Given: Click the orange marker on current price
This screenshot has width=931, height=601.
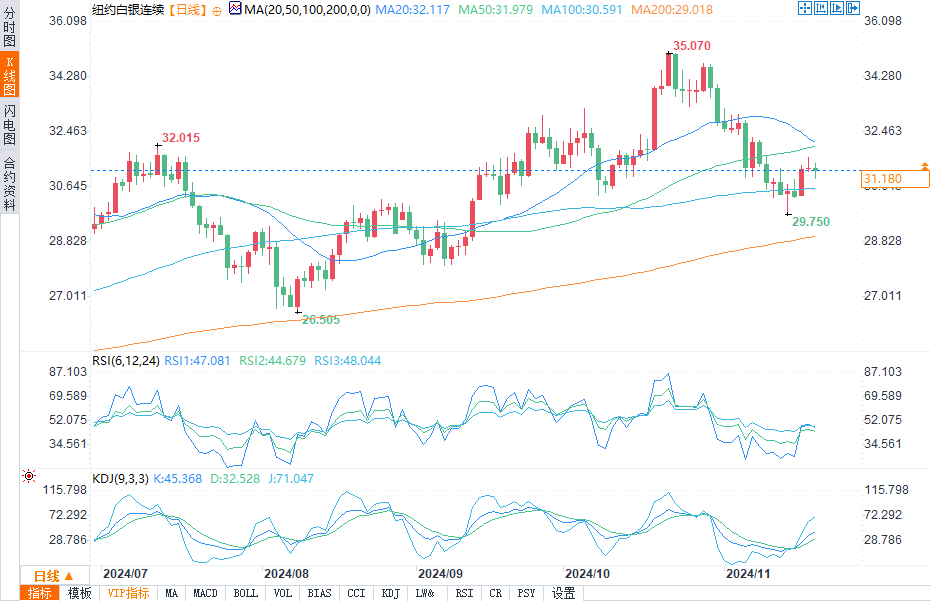Looking at the screenshot, I should [924, 166].
